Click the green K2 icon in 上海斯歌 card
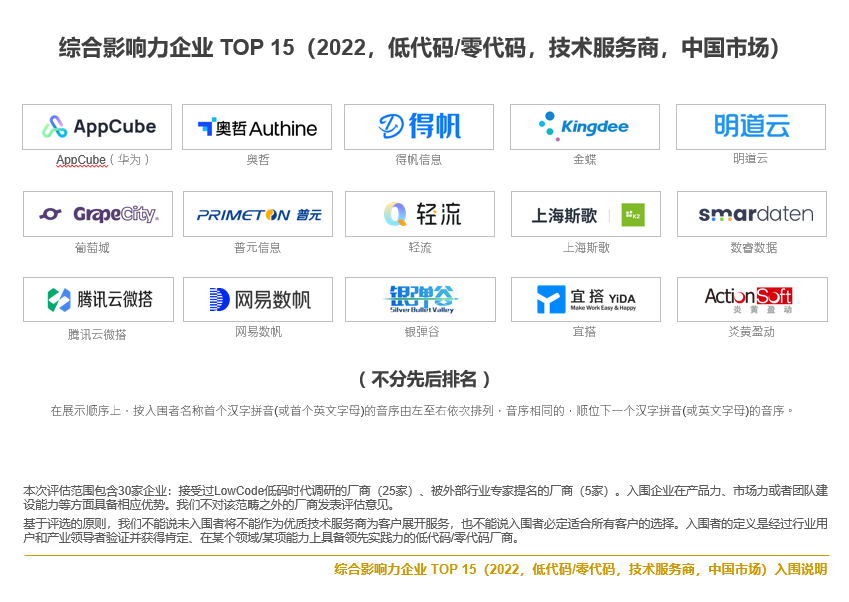The image size is (849, 602). (633, 215)
